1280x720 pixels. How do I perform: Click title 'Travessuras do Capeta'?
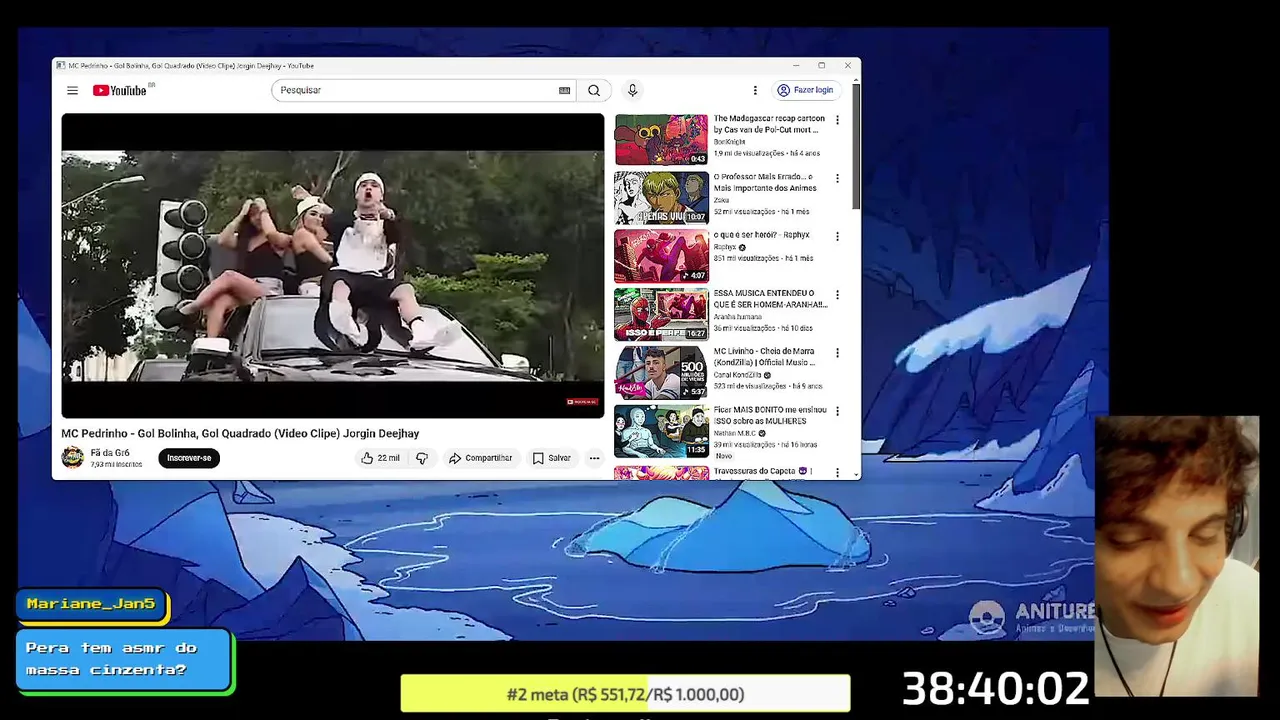762,471
